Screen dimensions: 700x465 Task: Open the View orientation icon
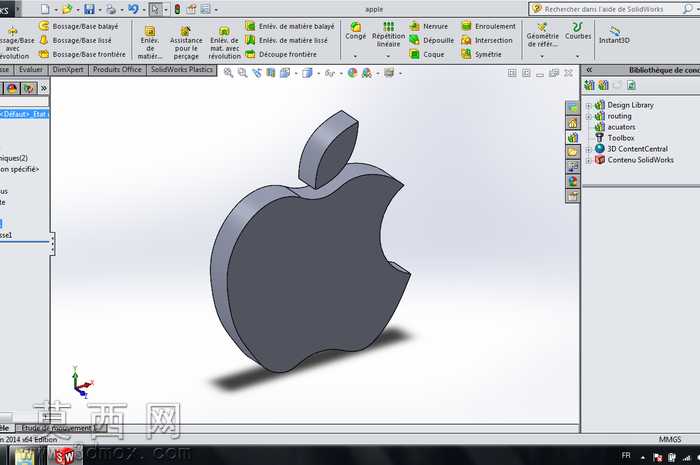(285, 72)
